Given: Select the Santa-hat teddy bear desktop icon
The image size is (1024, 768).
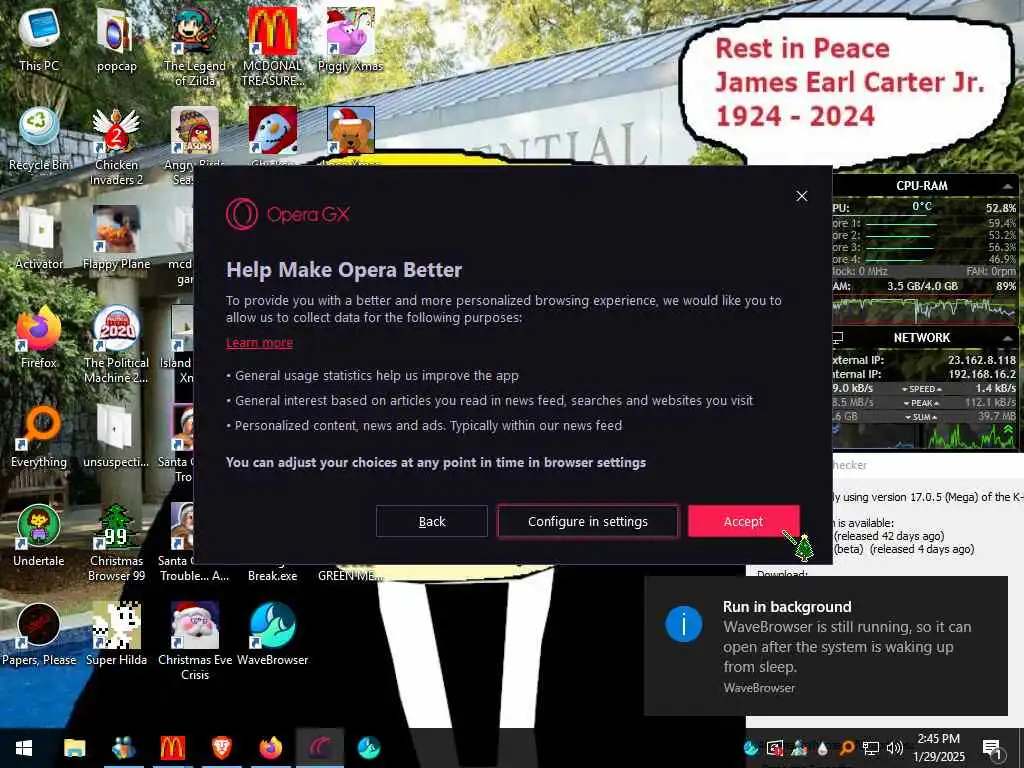Looking at the screenshot, I should [351, 131].
